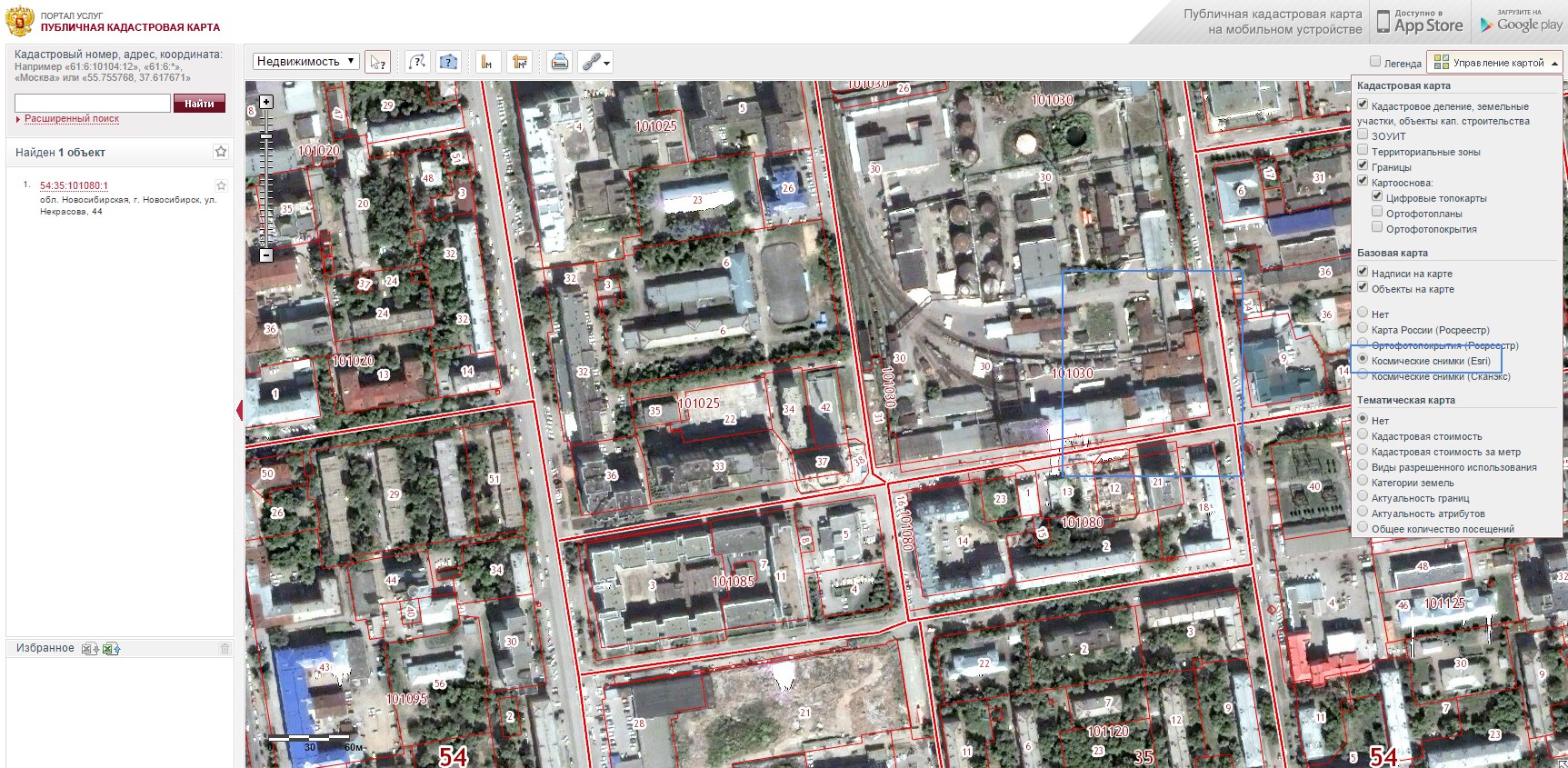The width and height of the screenshot is (1568, 768).
Task: Click the Избранное panel heading
Action: 45,648
